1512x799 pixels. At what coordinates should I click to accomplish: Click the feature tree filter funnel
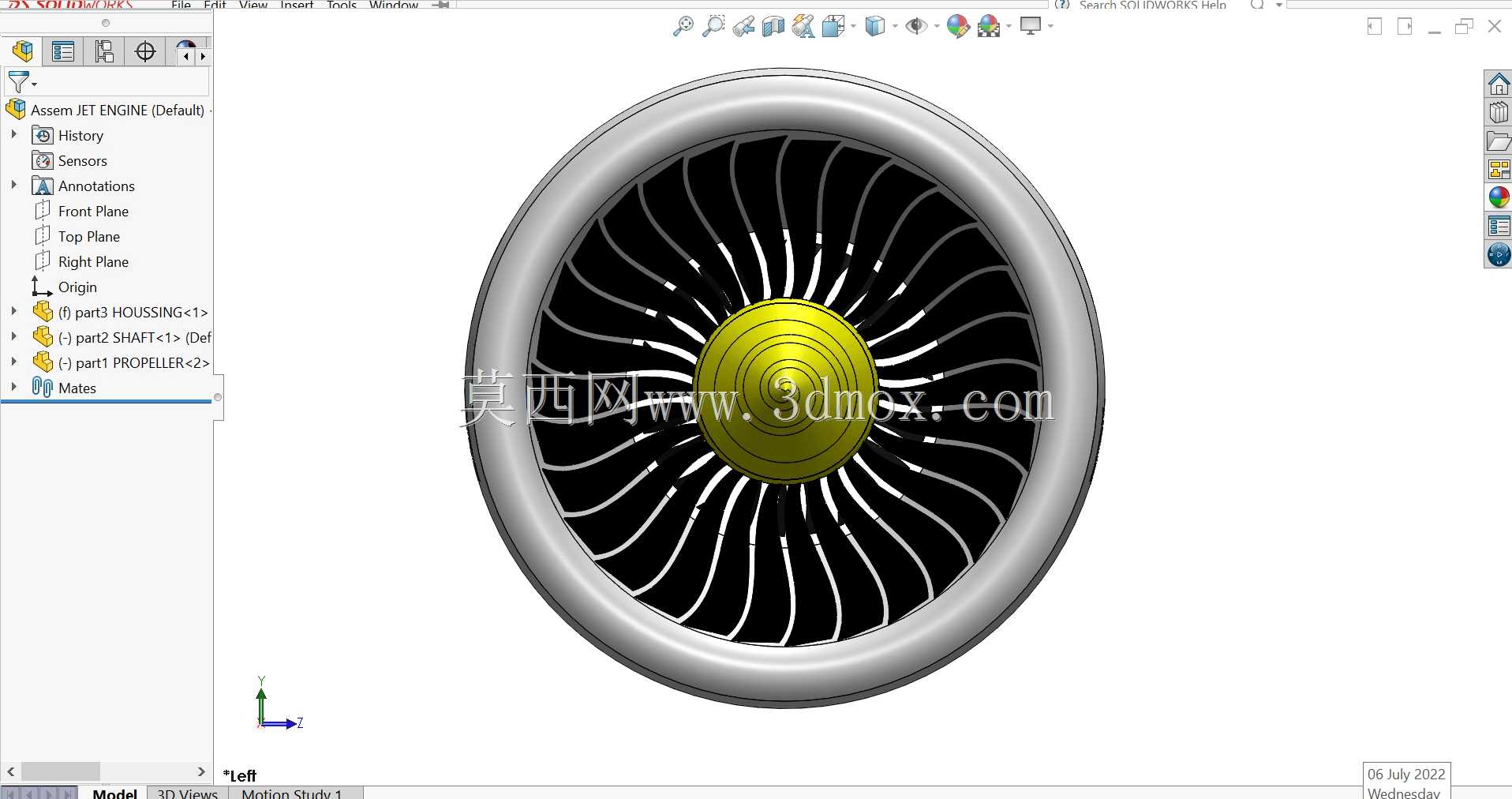[18, 81]
